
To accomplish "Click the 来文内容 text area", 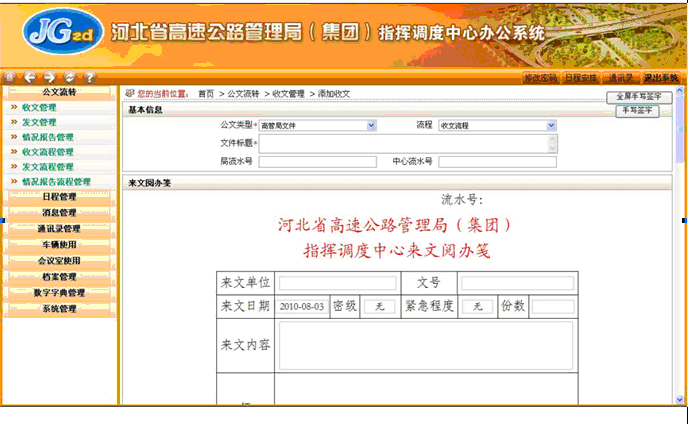I will (x=426, y=346).
